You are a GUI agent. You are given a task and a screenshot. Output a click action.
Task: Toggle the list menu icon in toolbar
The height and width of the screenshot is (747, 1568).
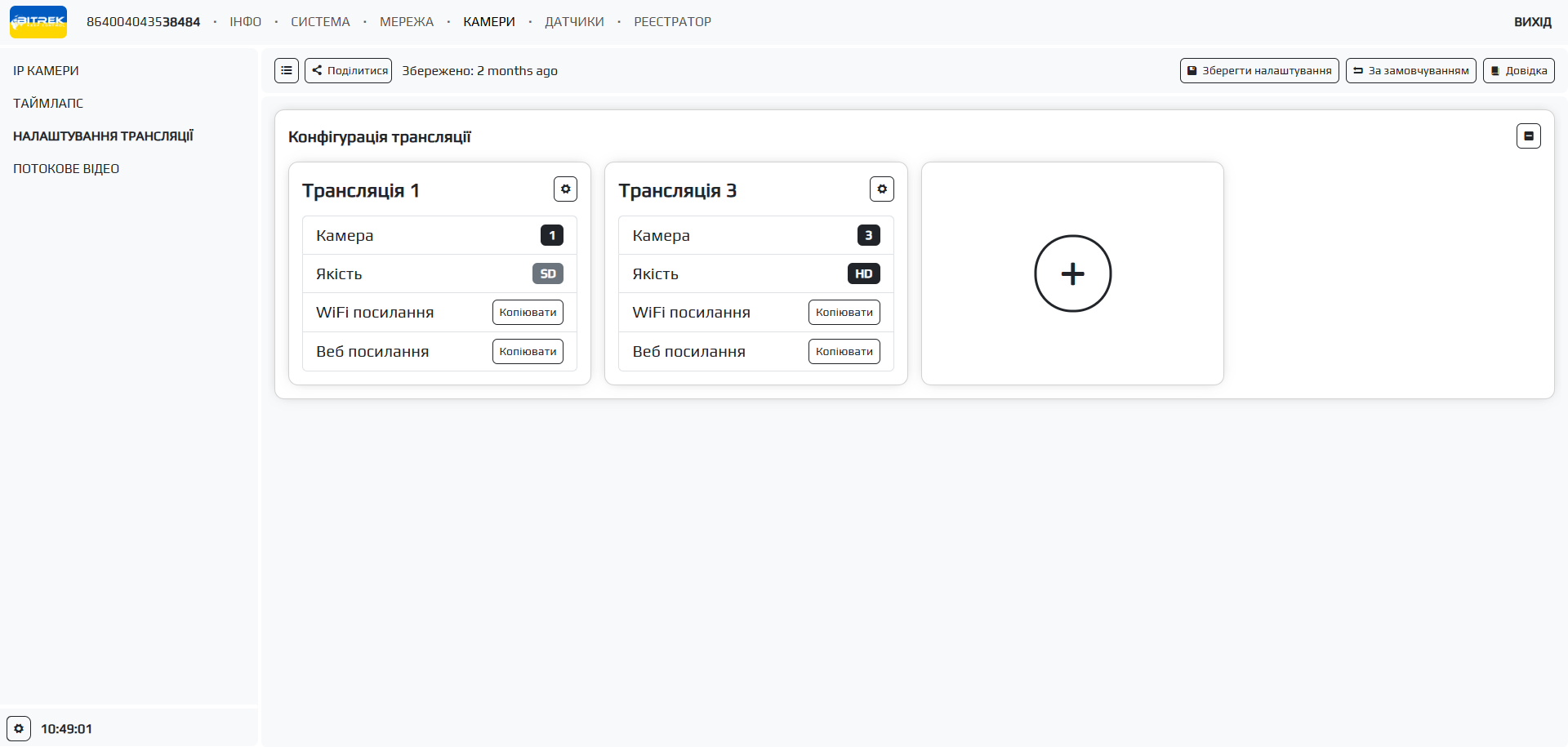tap(287, 71)
